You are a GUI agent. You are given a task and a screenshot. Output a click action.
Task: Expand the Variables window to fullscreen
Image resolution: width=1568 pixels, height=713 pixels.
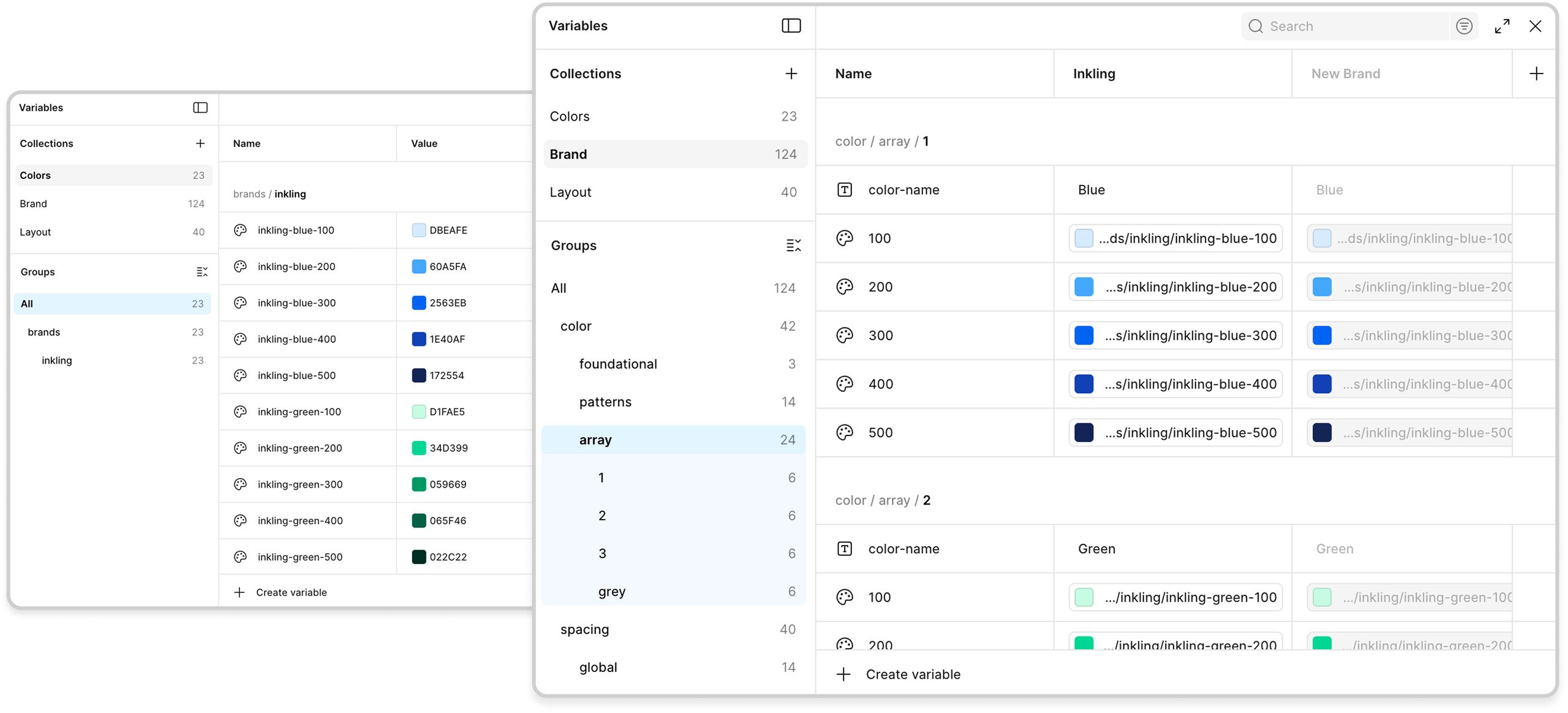(x=1502, y=26)
